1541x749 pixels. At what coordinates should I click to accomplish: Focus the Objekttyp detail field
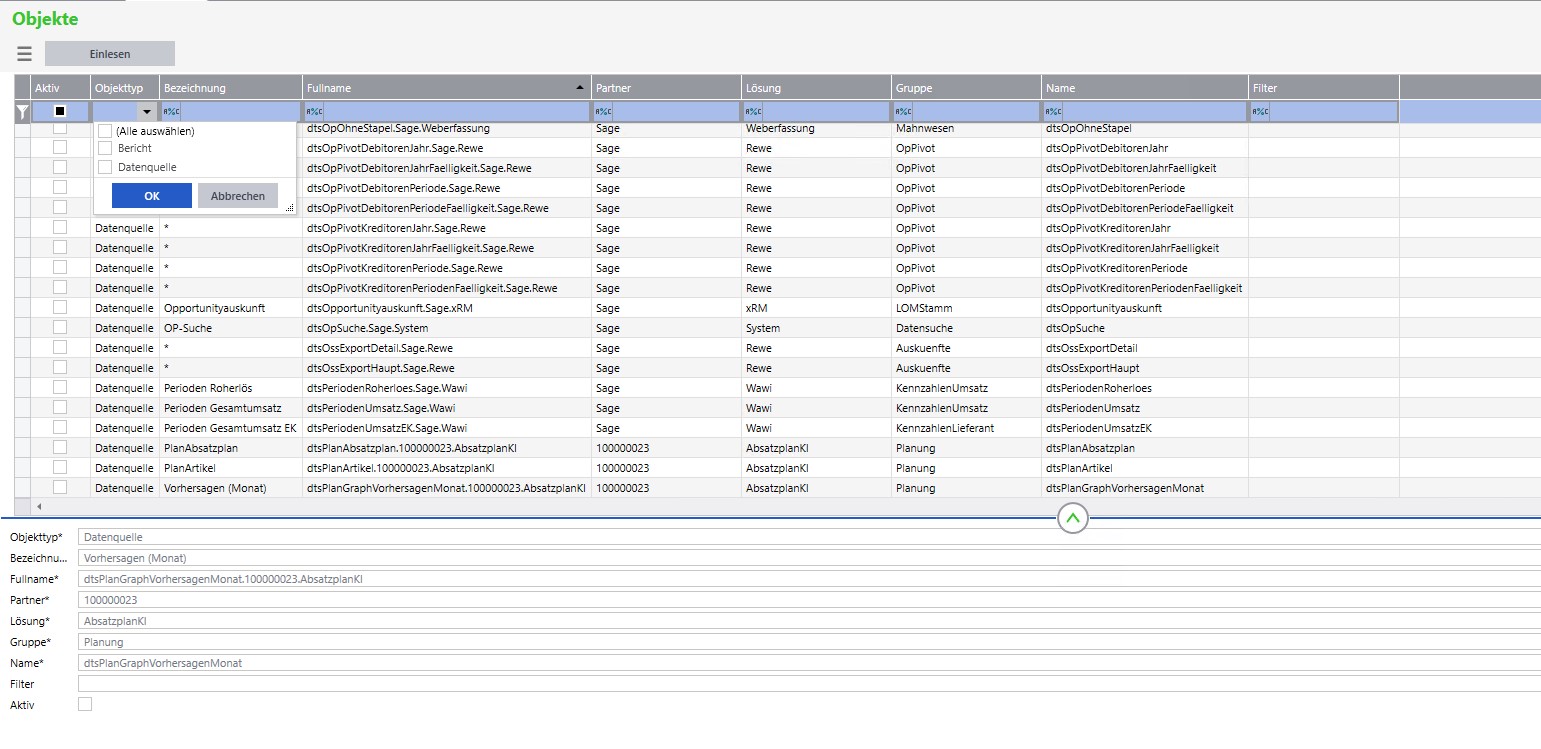[x=809, y=537]
